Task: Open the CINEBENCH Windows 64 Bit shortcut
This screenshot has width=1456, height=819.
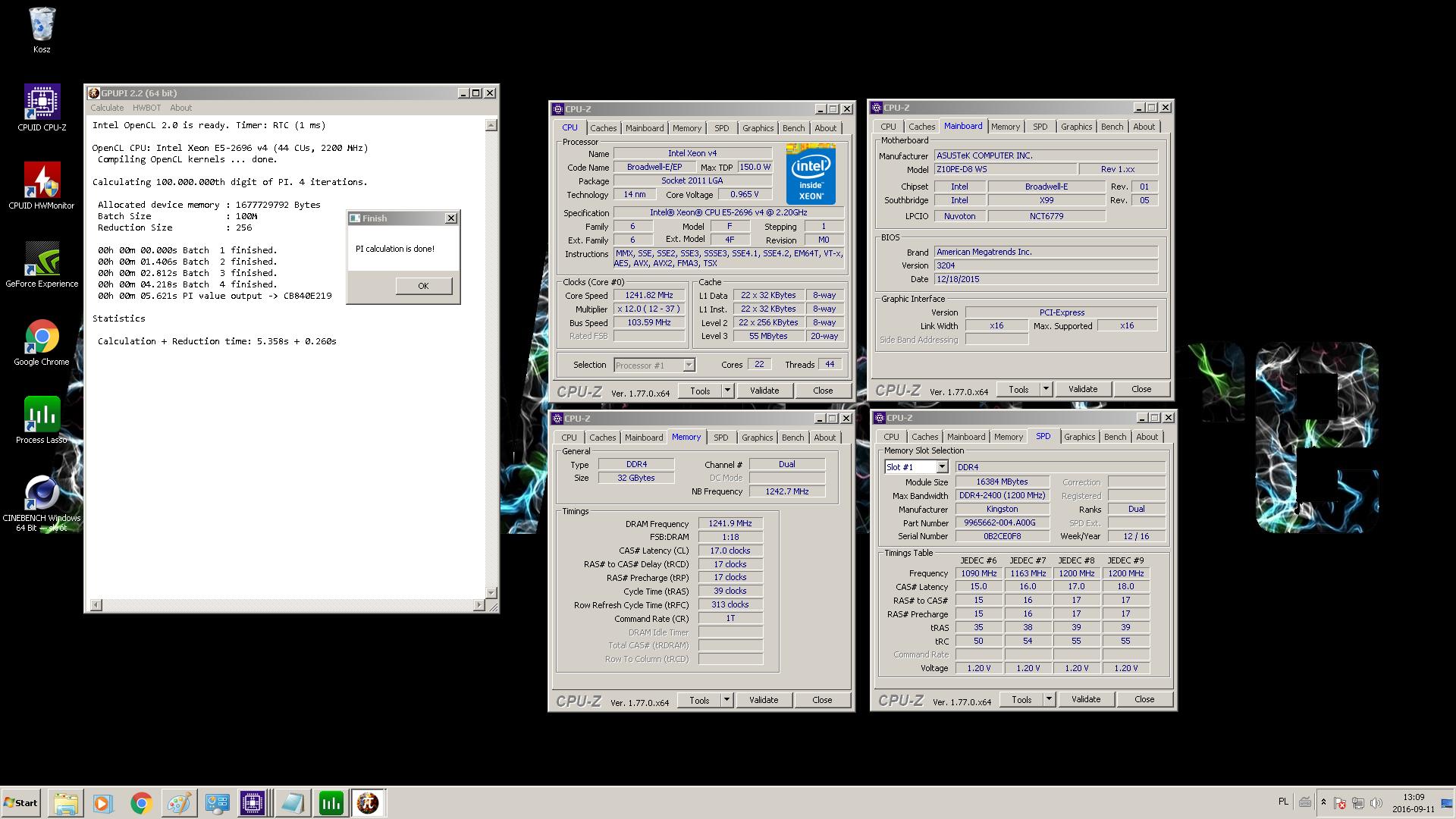Action: [x=42, y=503]
